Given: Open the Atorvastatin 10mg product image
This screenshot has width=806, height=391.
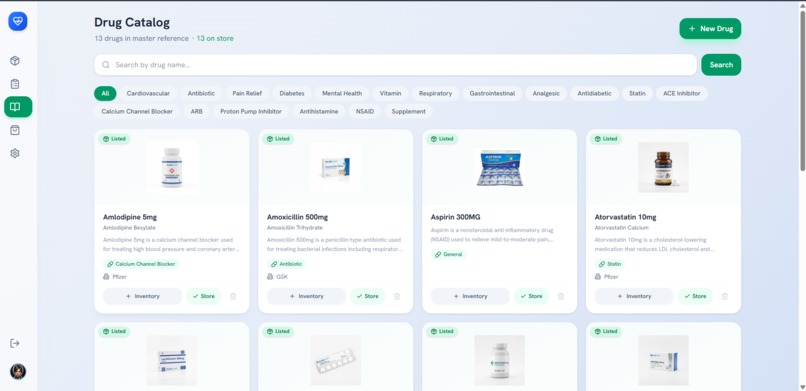Looking at the screenshot, I should pos(664,167).
